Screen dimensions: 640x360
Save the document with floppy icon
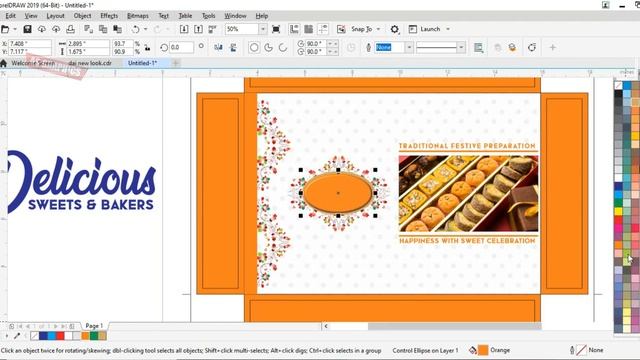27,29
